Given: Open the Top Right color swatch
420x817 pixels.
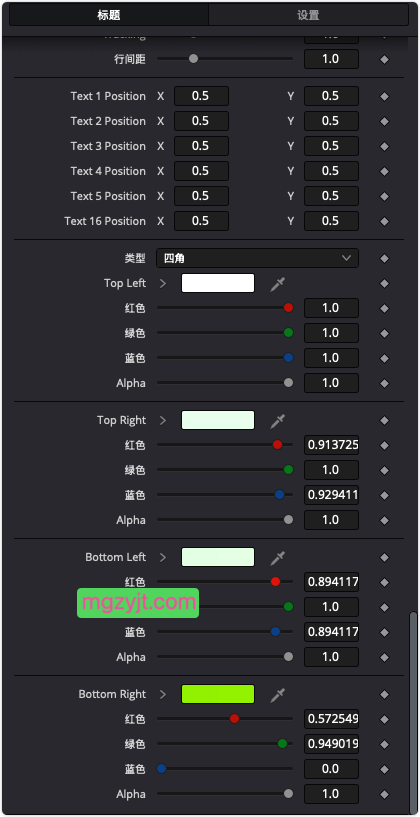Looking at the screenshot, I should (x=218, y=420).
